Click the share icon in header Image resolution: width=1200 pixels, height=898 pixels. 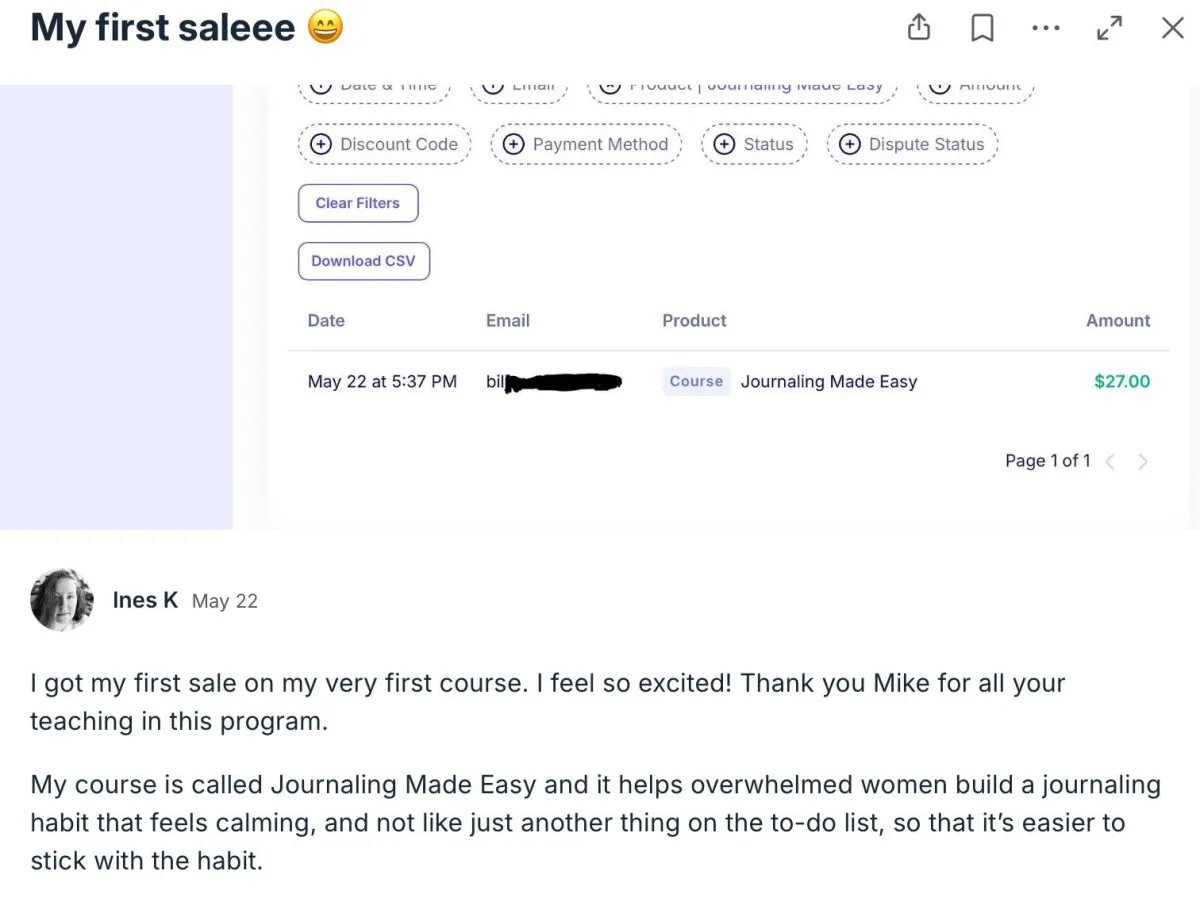[x=918, y=28]
